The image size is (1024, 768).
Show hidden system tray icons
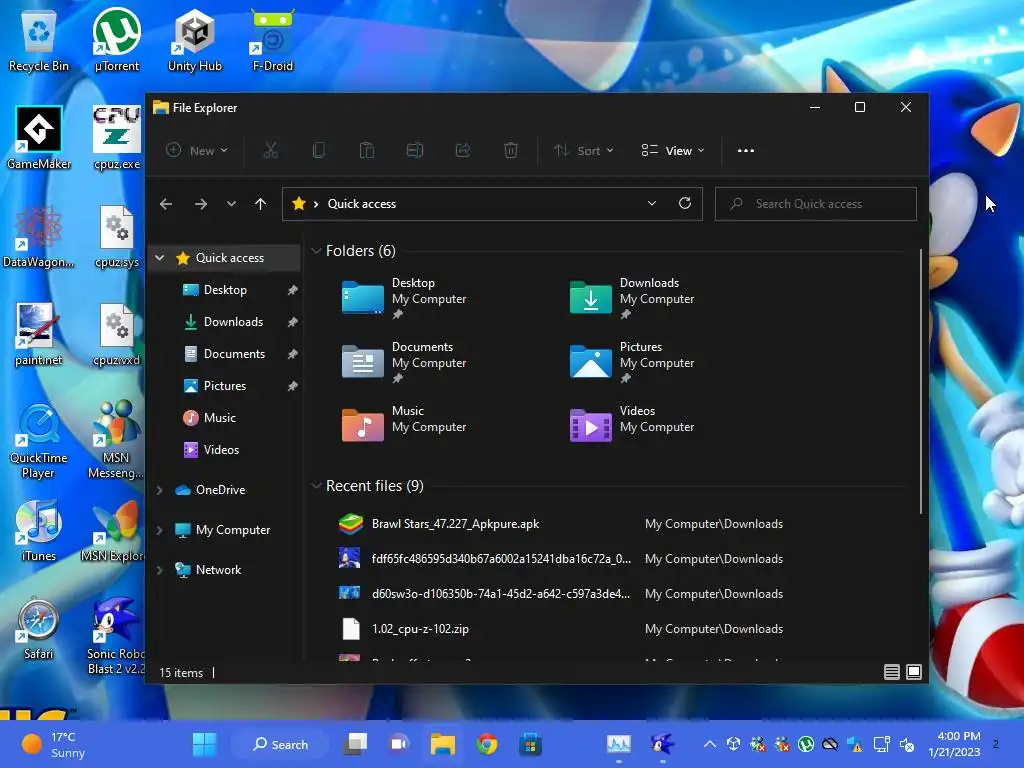tap(710, 744)
